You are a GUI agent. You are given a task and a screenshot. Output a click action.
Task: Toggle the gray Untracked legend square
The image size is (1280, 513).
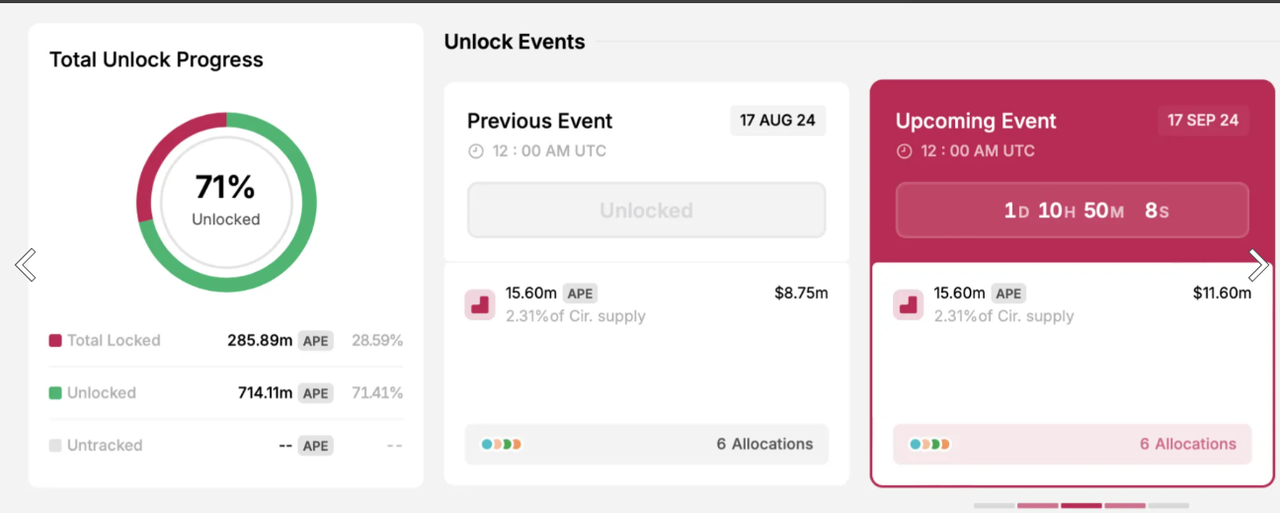tap(55, 446)
